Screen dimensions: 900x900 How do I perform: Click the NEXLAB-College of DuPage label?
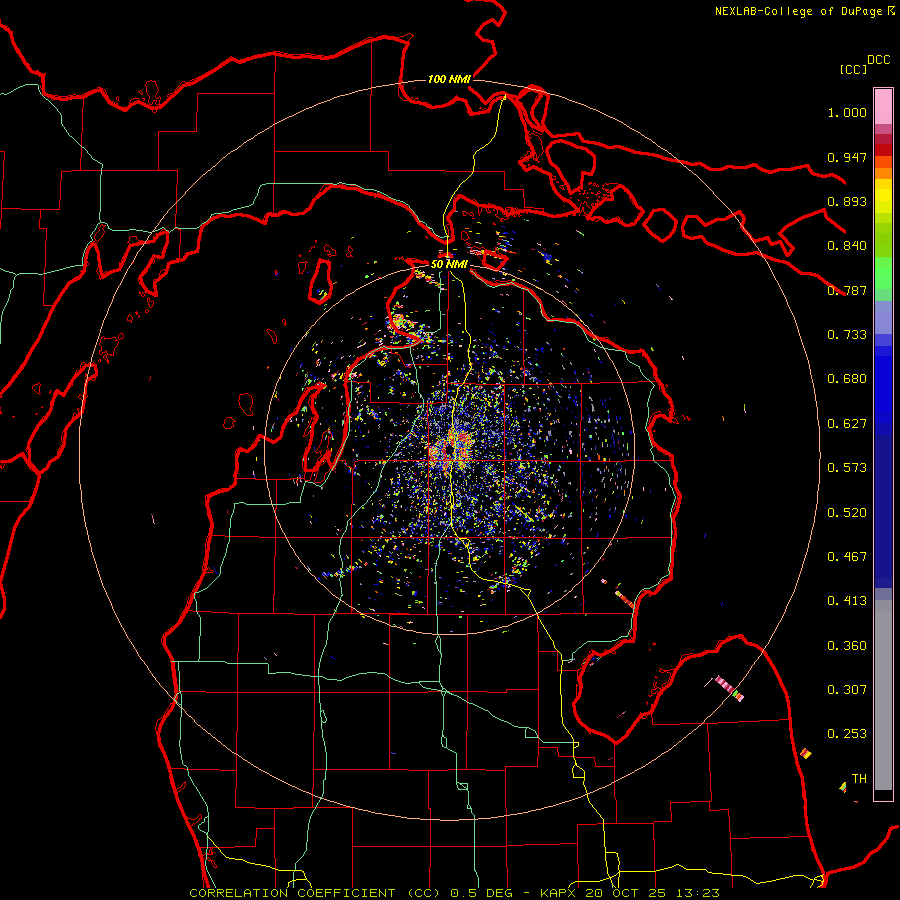pyautogui.click(x=804, y=11)
